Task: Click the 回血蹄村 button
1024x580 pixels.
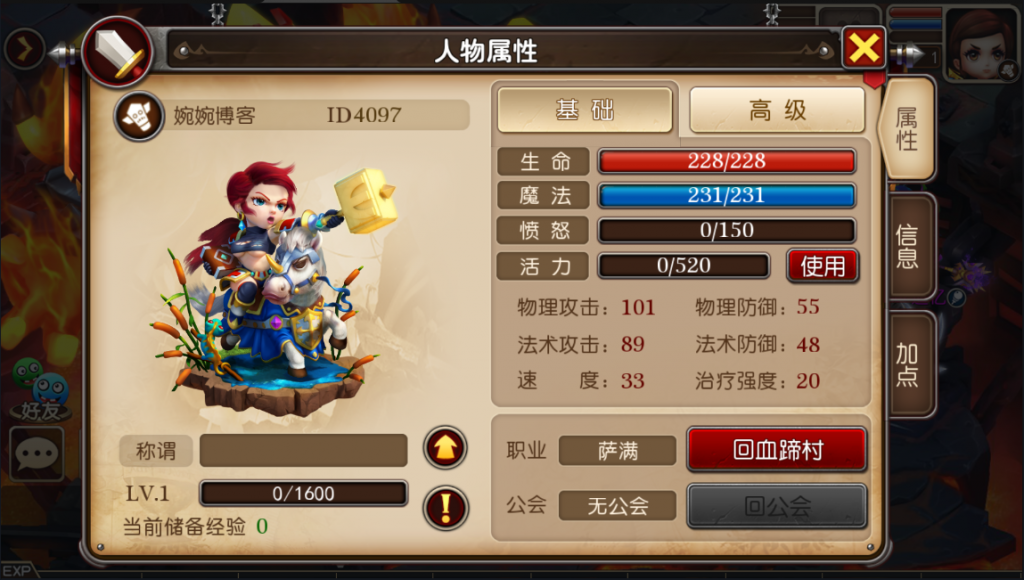Action: [777, 449]
